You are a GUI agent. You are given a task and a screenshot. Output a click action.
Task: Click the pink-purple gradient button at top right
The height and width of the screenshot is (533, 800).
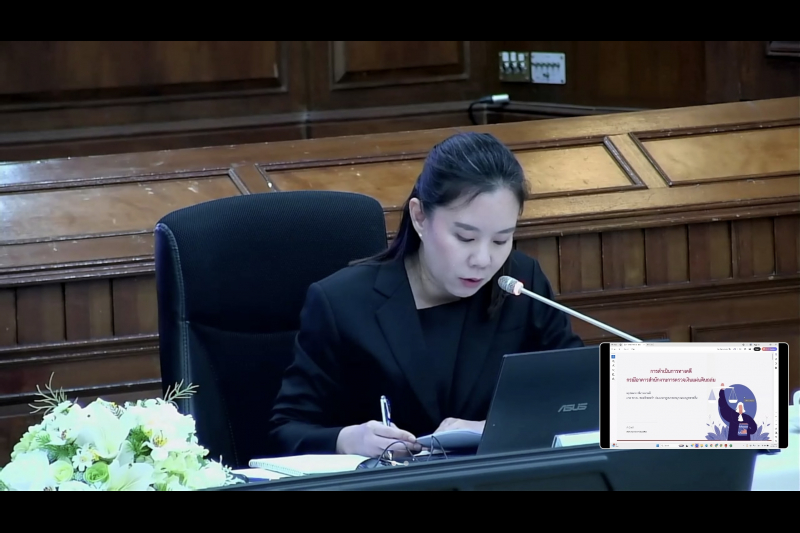769,349
